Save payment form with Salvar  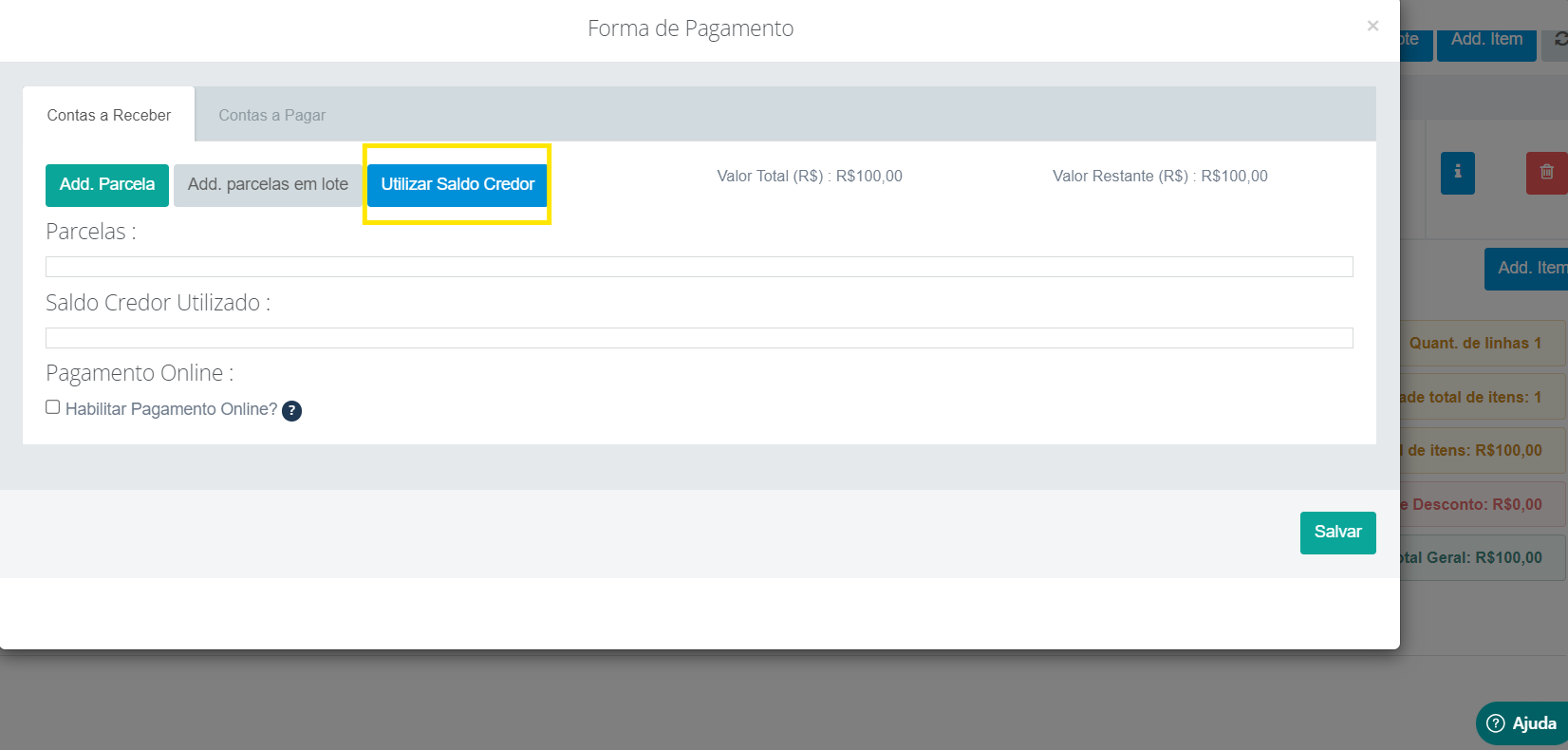1337,533
